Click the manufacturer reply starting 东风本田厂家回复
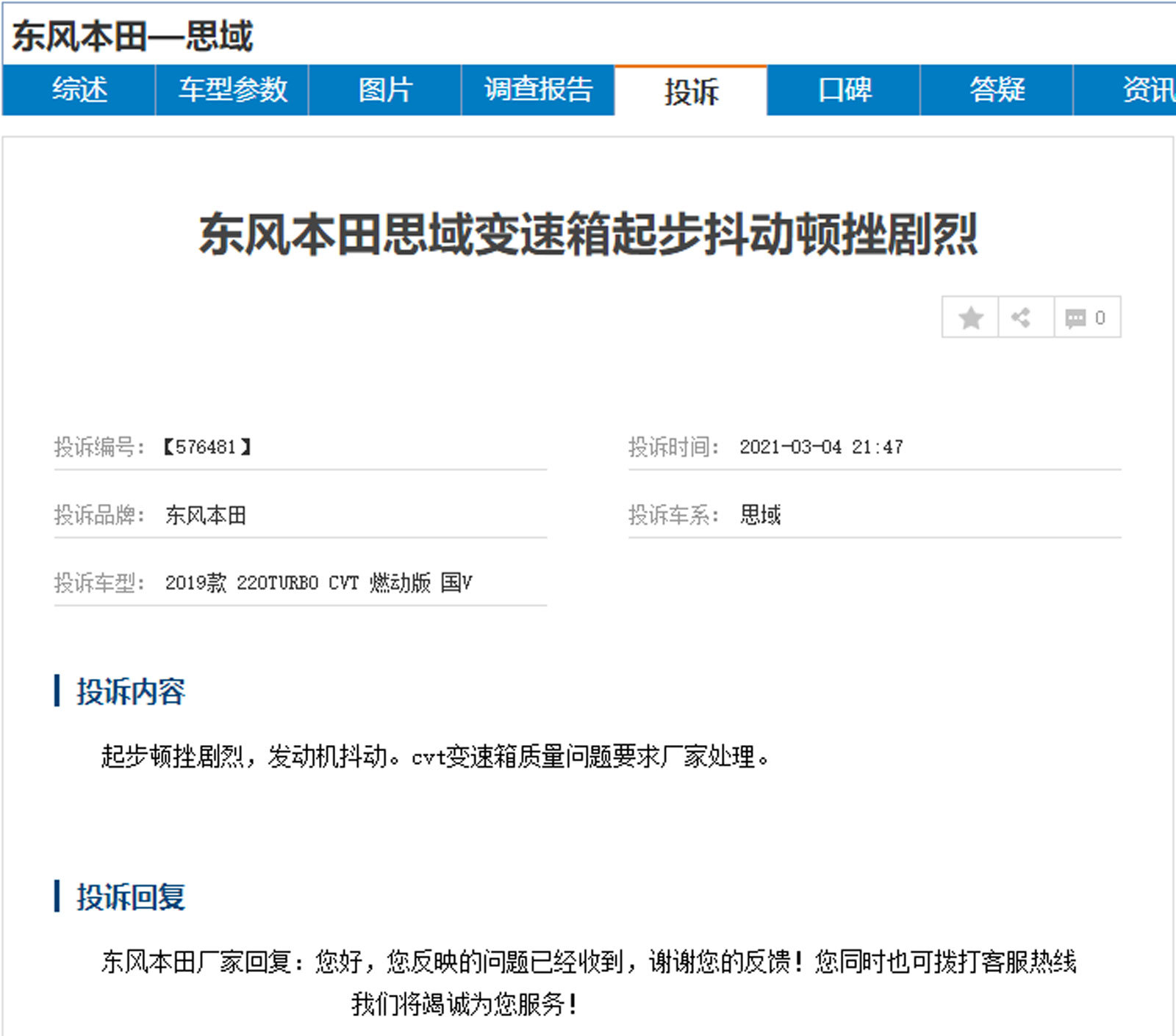 589,961
